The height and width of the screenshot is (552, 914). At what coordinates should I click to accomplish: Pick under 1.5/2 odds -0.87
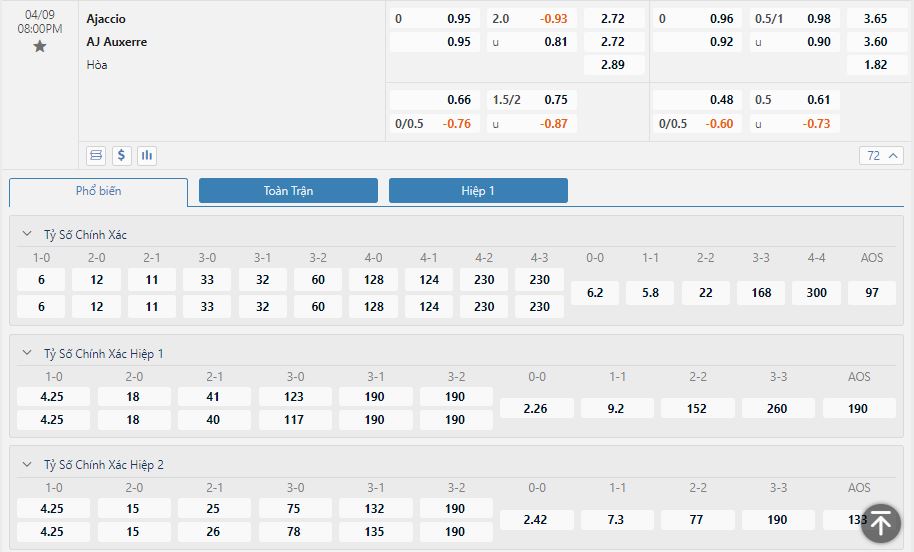532,124
